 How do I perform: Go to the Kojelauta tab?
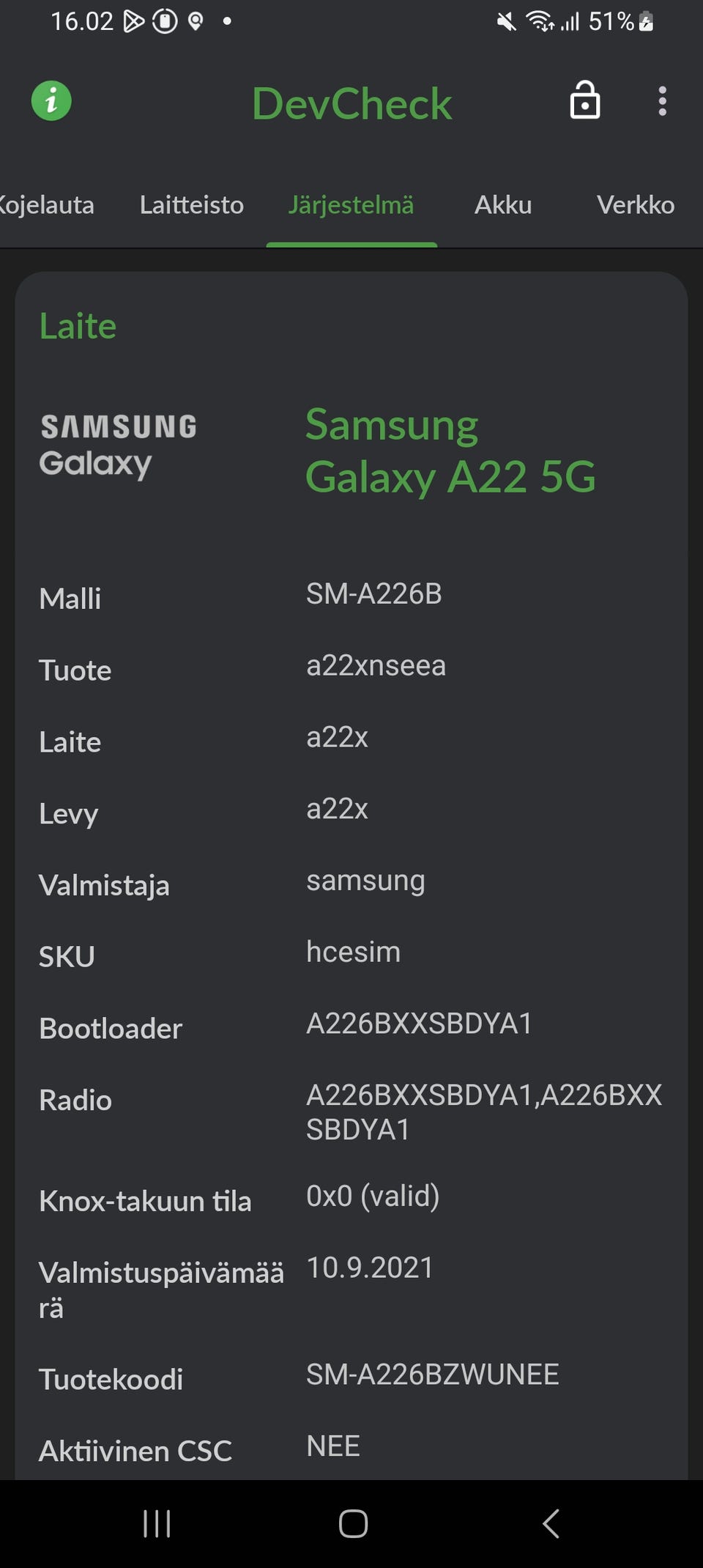(45, 205)
